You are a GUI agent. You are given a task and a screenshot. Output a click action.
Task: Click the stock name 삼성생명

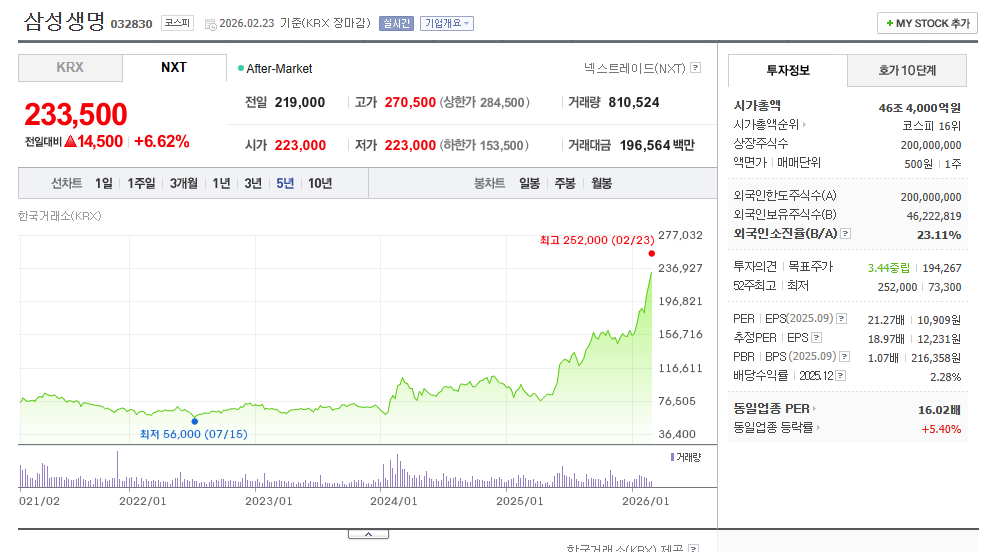64,22
